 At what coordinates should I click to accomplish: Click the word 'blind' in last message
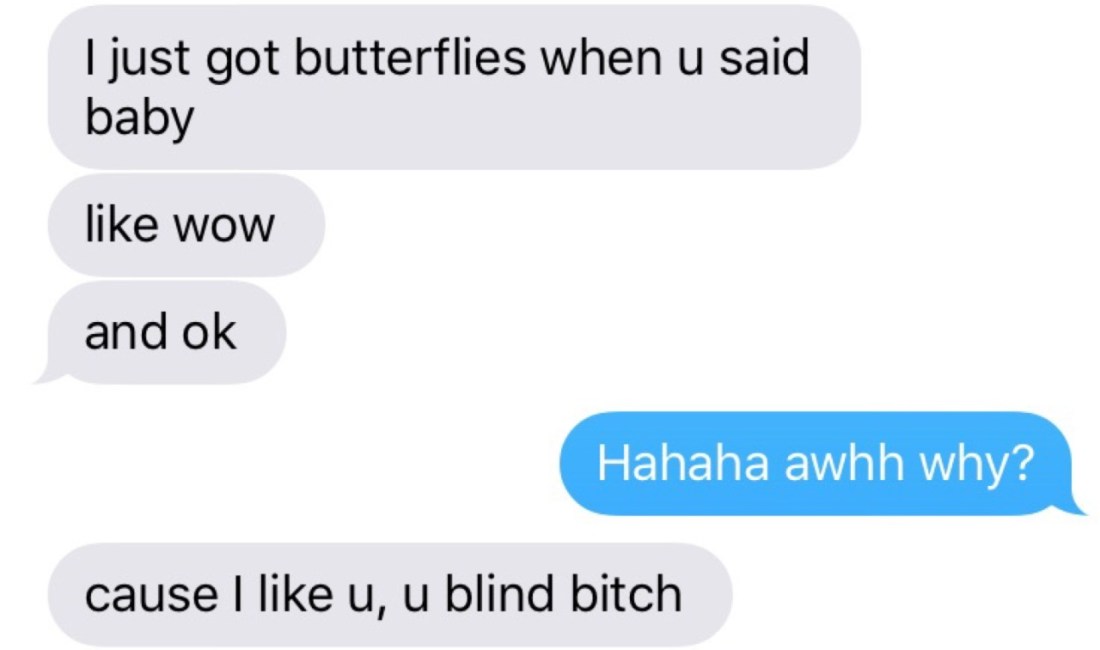(499, 594)
